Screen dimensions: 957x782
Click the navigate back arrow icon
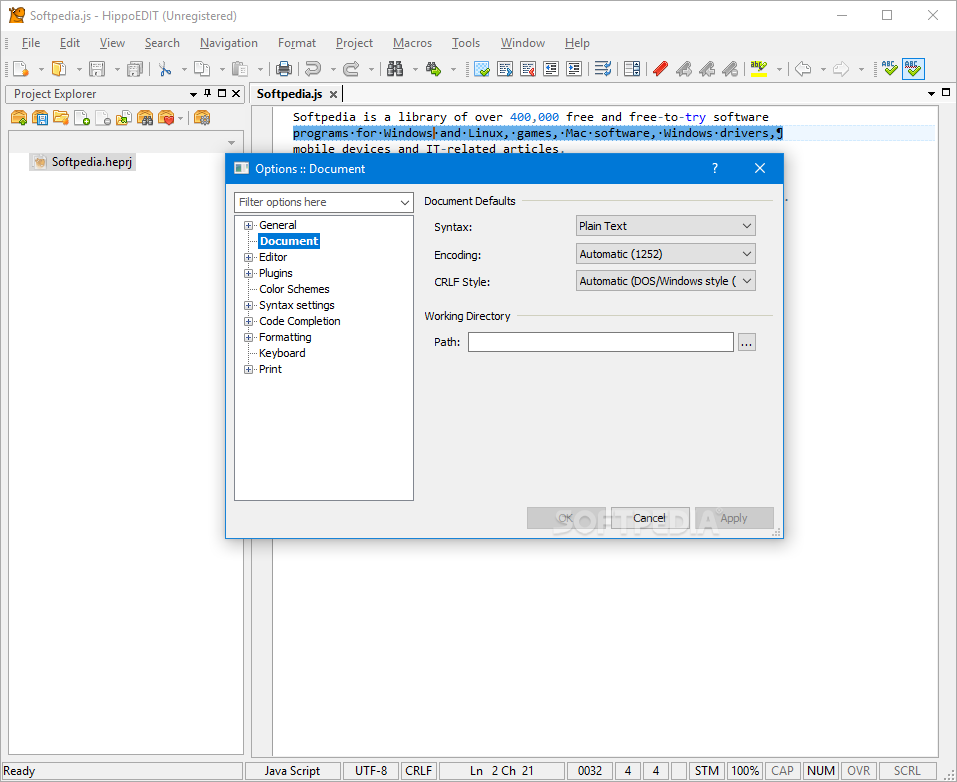pos(803,69)
